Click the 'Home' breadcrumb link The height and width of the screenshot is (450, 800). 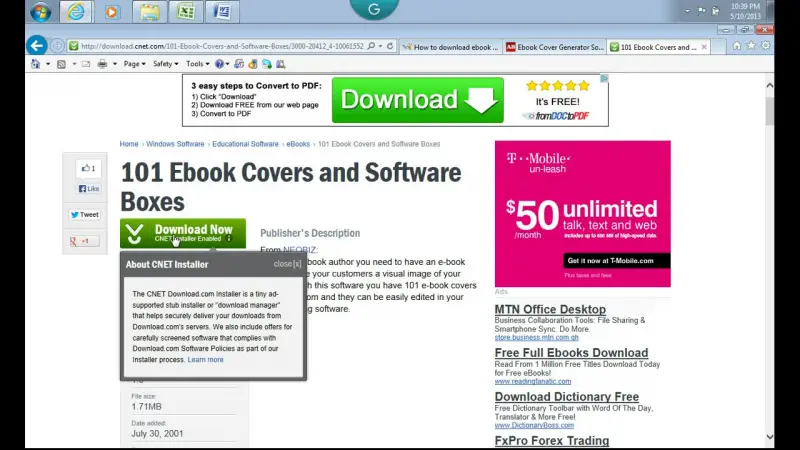[x=129, y=144]
